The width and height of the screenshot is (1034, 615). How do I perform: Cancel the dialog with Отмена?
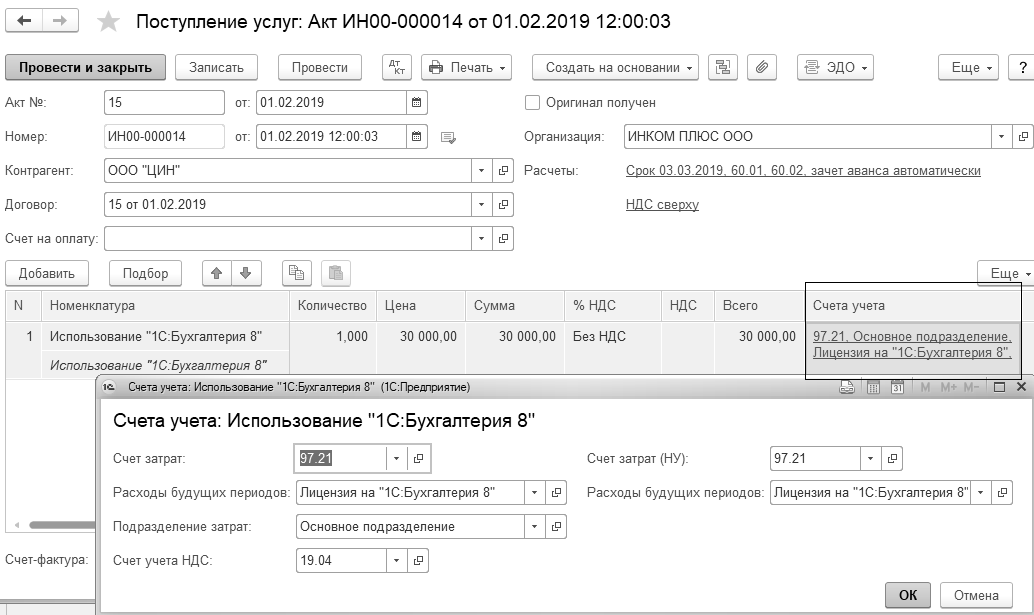(976, 595)
